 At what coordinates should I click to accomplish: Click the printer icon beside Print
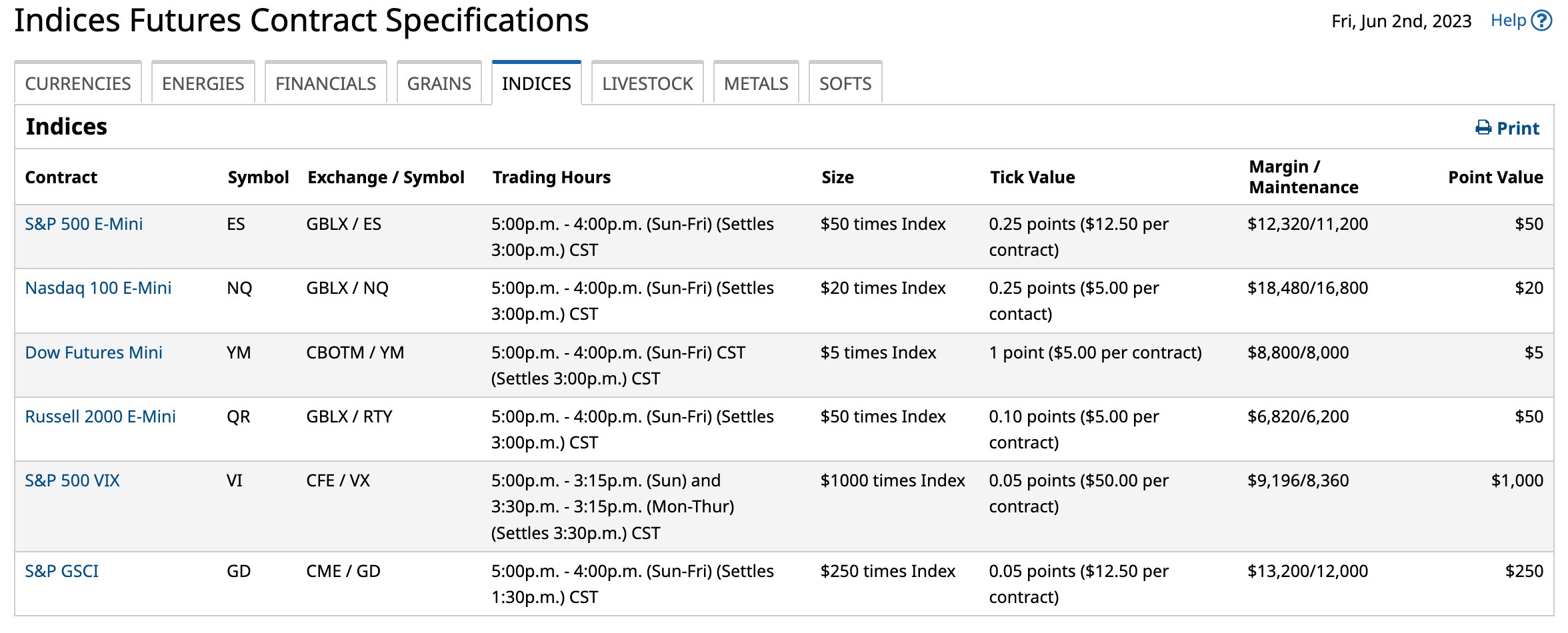1483,128
